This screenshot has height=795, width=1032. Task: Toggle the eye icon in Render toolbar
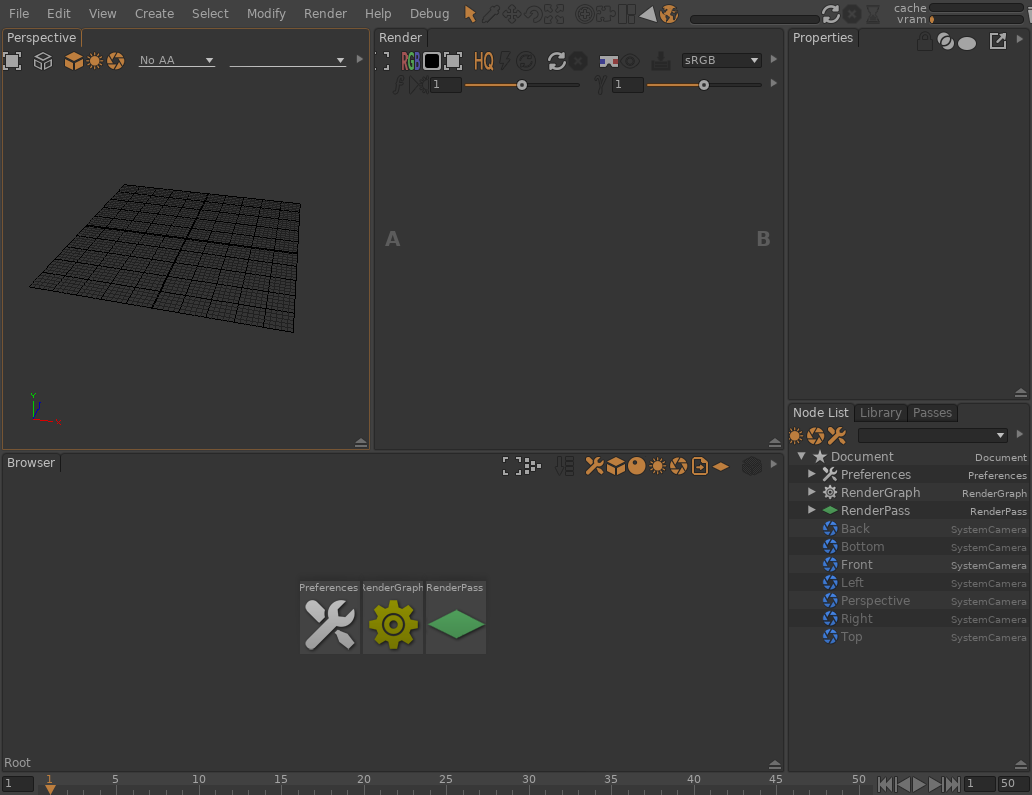click(x=631, y=61)
